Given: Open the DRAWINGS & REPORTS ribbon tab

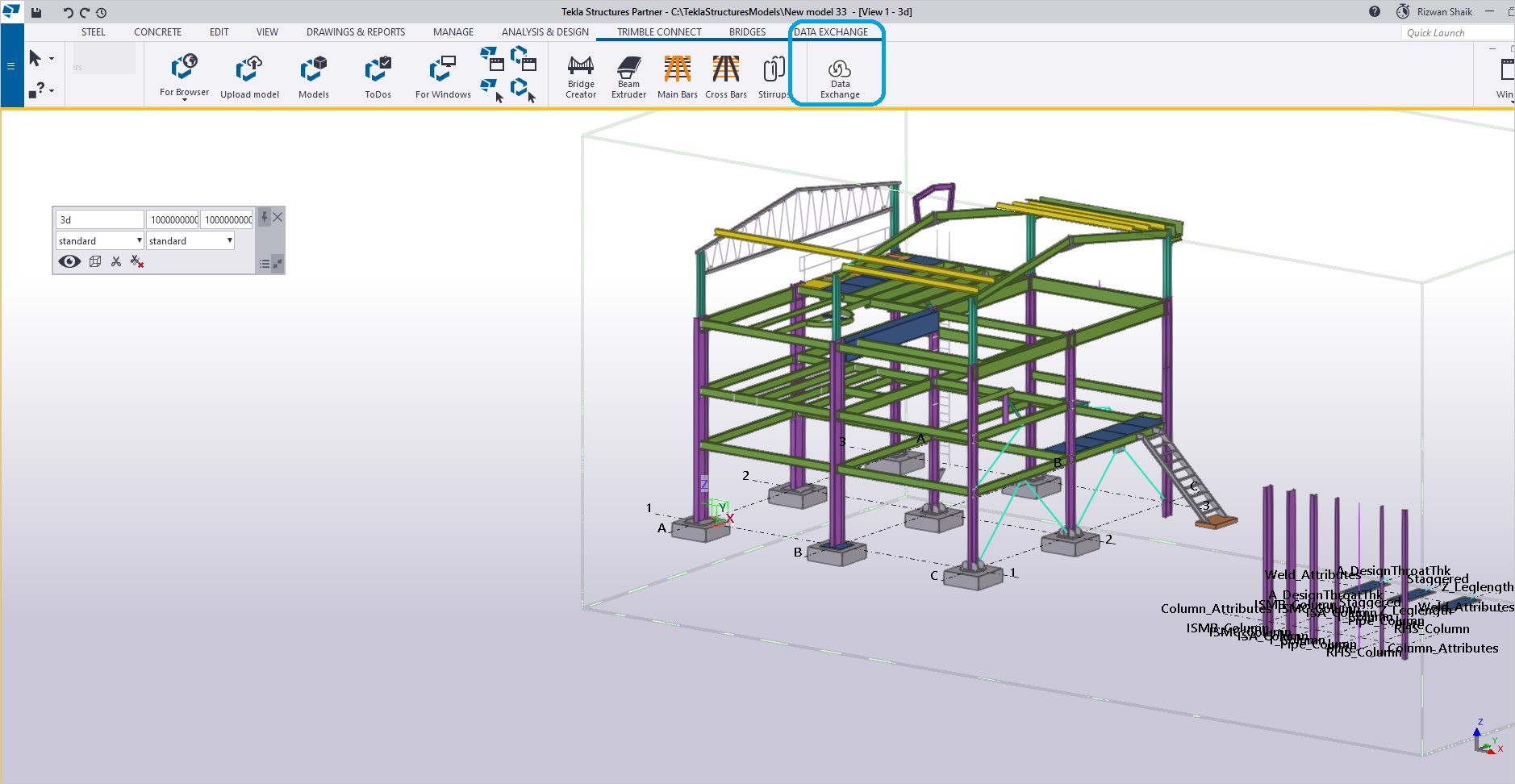Looking at the screenshot, I should pos(355,32).
